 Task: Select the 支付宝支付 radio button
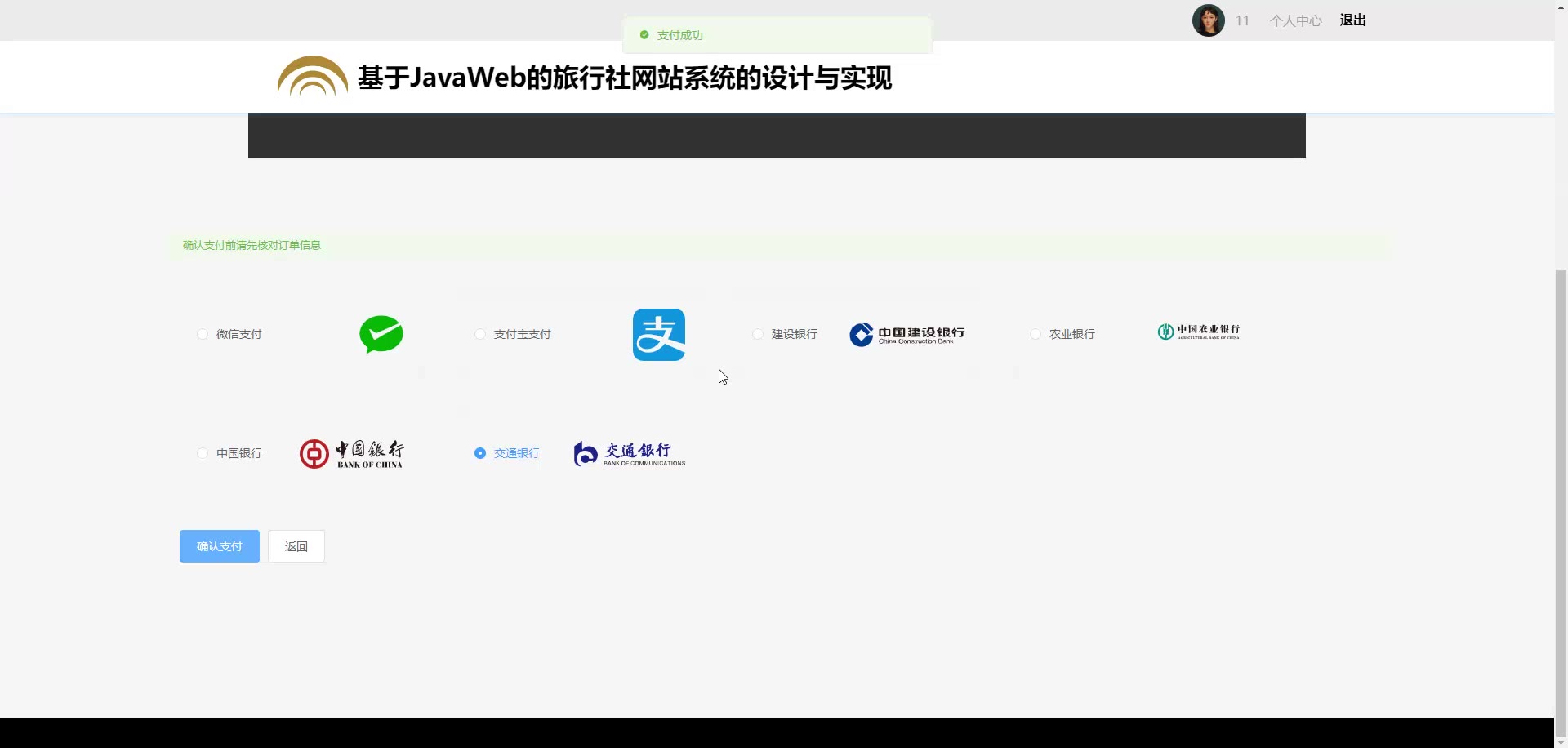480,334
